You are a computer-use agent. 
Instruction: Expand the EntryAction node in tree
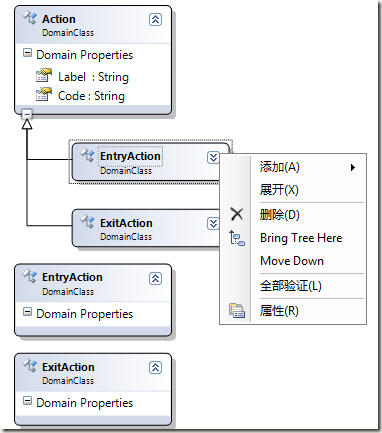pos(213,157)
